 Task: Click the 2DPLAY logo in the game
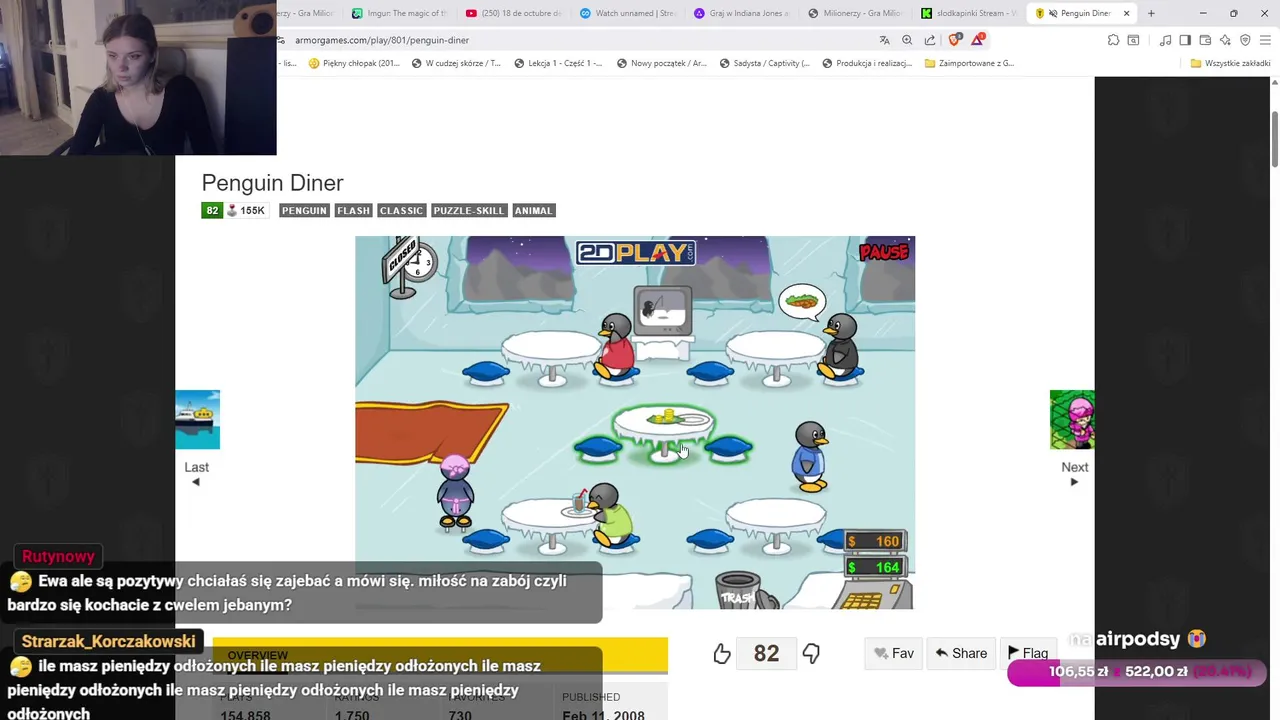[x=635, y=252]
